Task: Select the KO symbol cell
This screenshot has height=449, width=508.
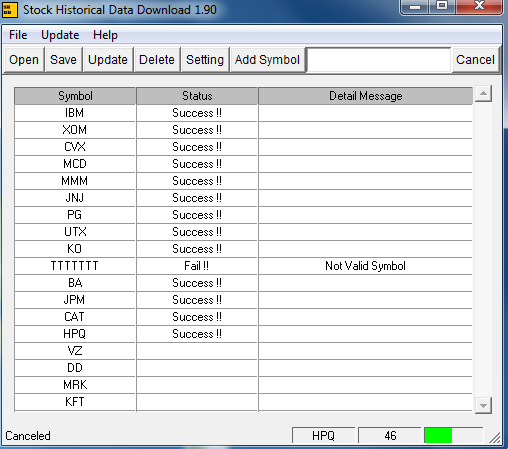Action: click(x=75, y=249)
